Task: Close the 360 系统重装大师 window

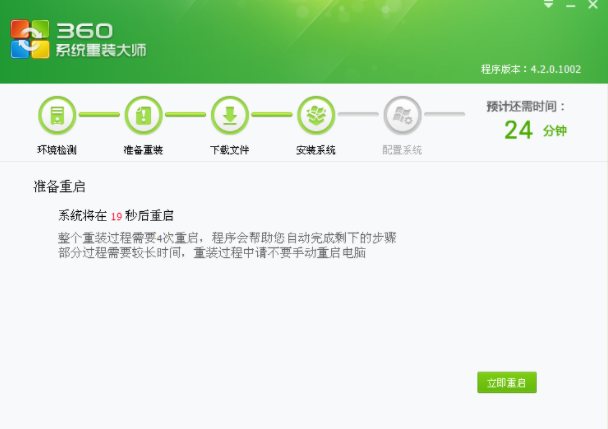Action: 593,5
